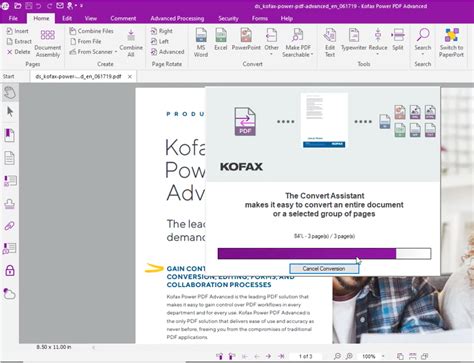This screenshot has height=363, width=474.
Task: Switch to the Security ribbon tab
Action: 228,18
